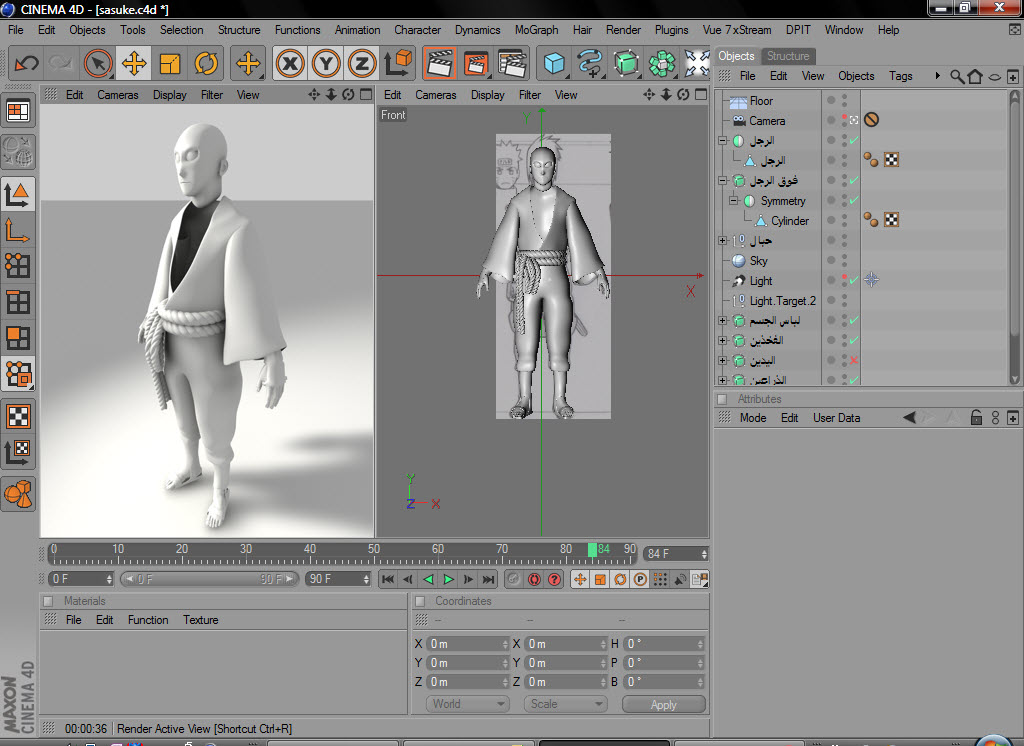Click the spline drawing tool icon
This screenshot has width=1024, height=746.
point(590,63)
